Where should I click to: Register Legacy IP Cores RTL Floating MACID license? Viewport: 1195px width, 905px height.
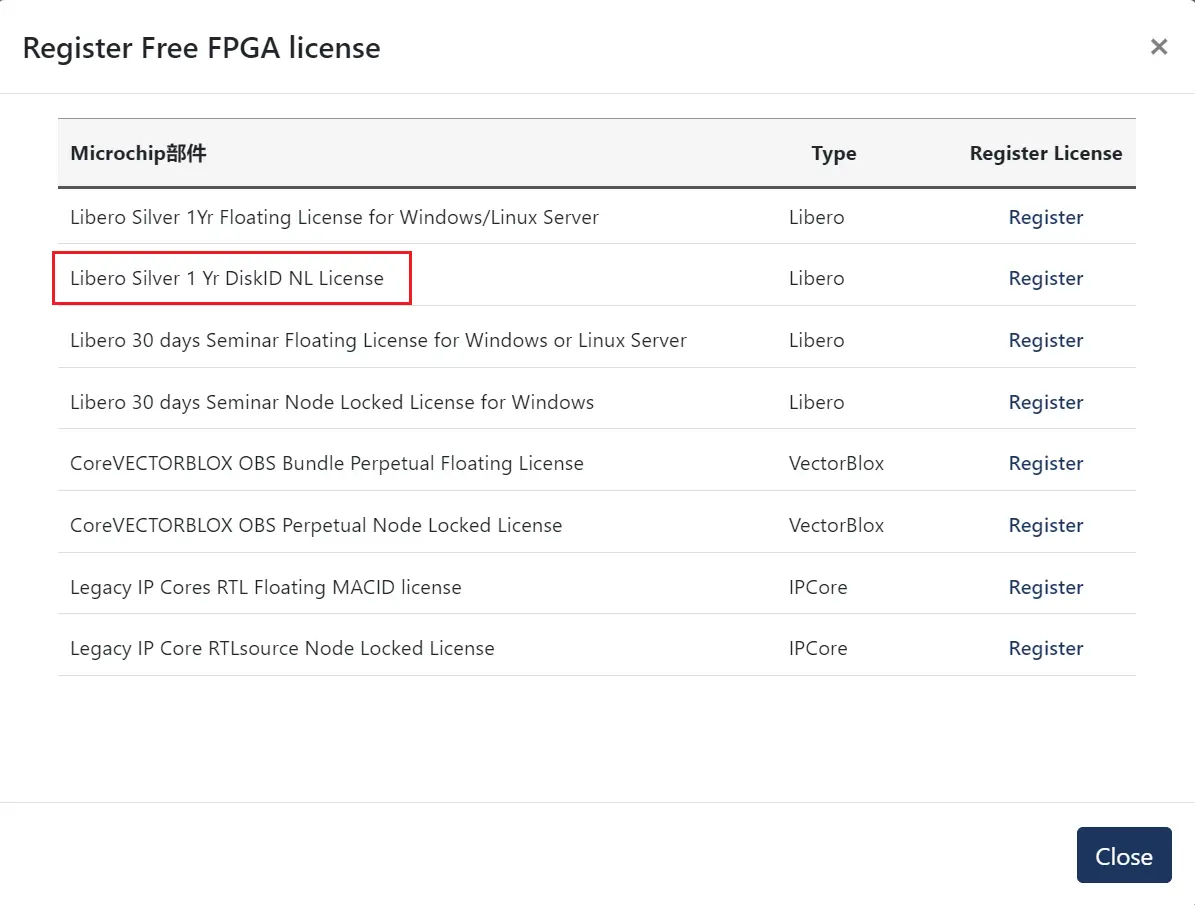pos(1045,587)
